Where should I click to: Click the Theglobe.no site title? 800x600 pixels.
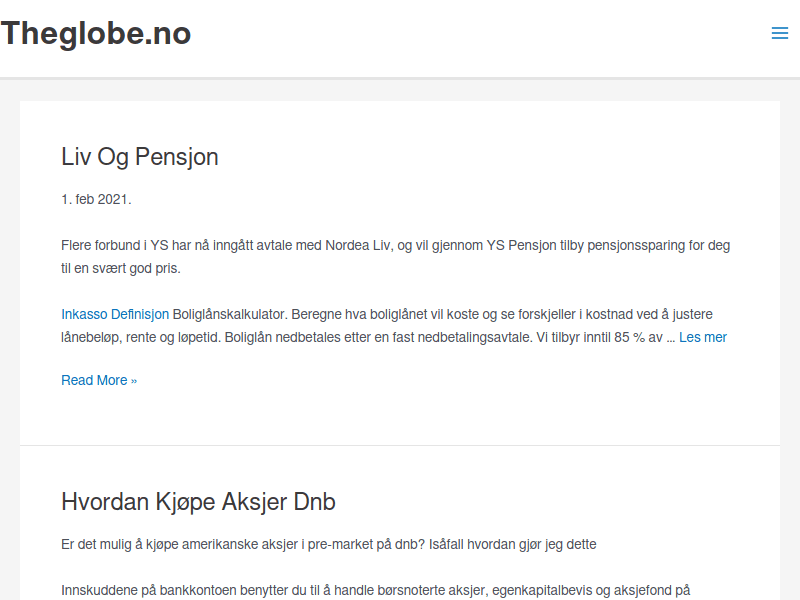point(96,34)
